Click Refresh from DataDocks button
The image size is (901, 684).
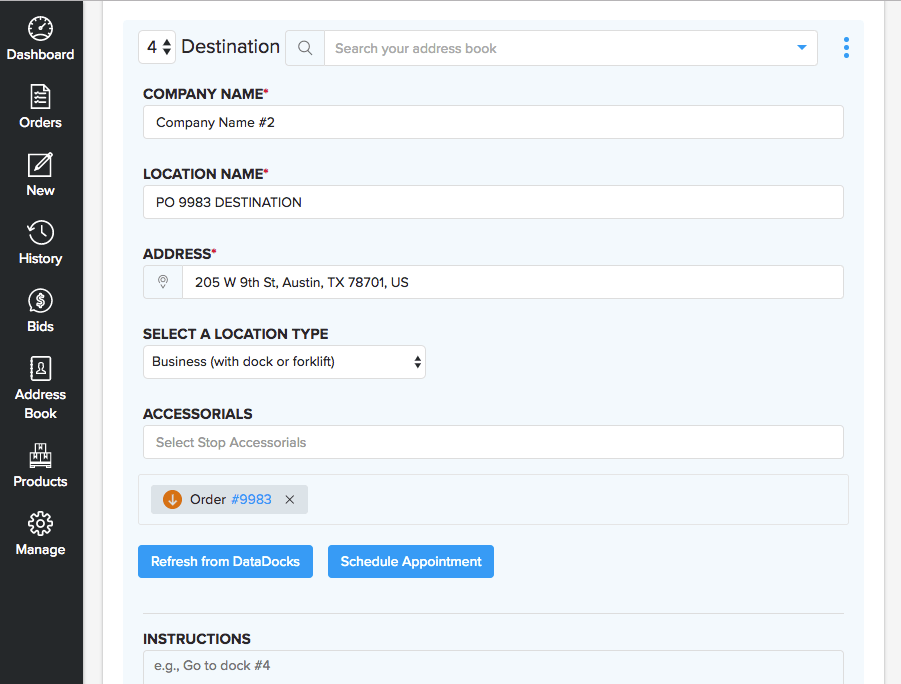pyautogui.click(x=225, y=562)
